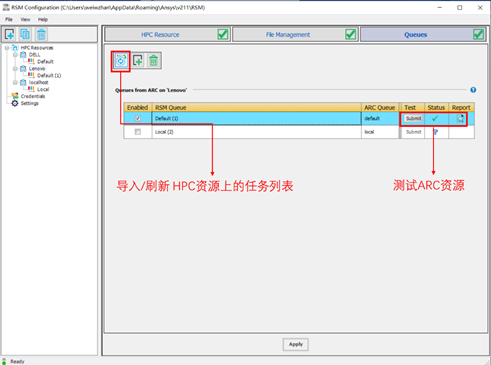Viewport: 491px width, 365px height.
Task: Select Default queue under DELL
Action: 45,61
